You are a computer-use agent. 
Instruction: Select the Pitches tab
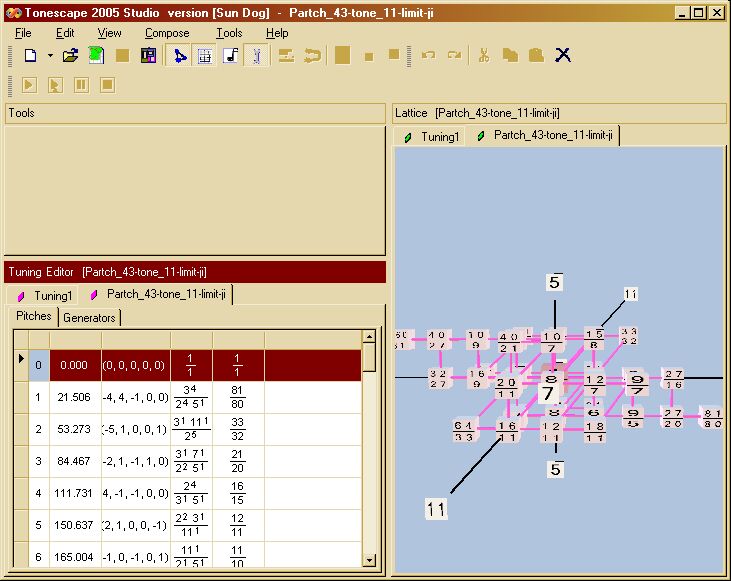pos(34,316)
